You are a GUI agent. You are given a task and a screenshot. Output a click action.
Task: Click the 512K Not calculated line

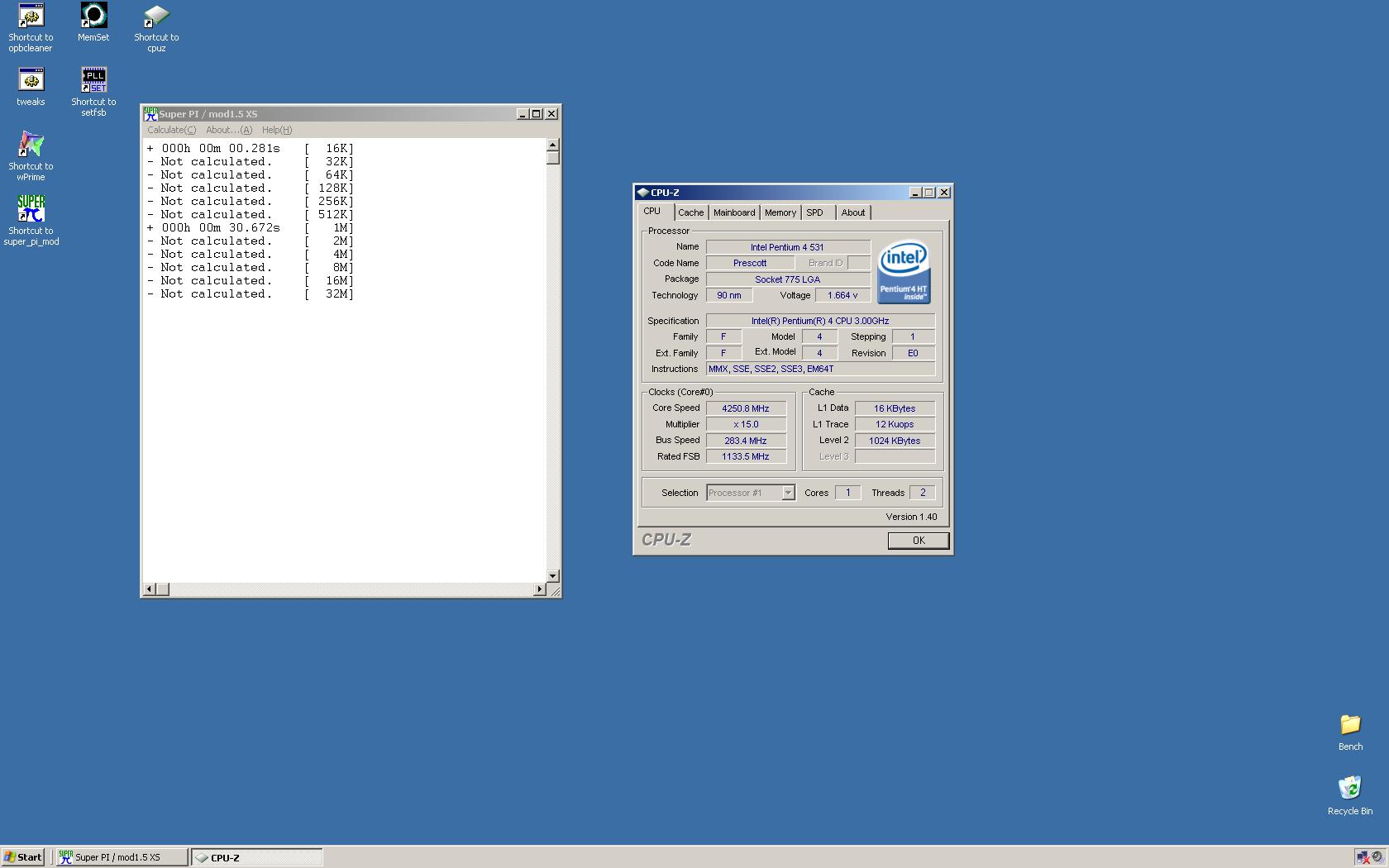(x=251, y=215)
